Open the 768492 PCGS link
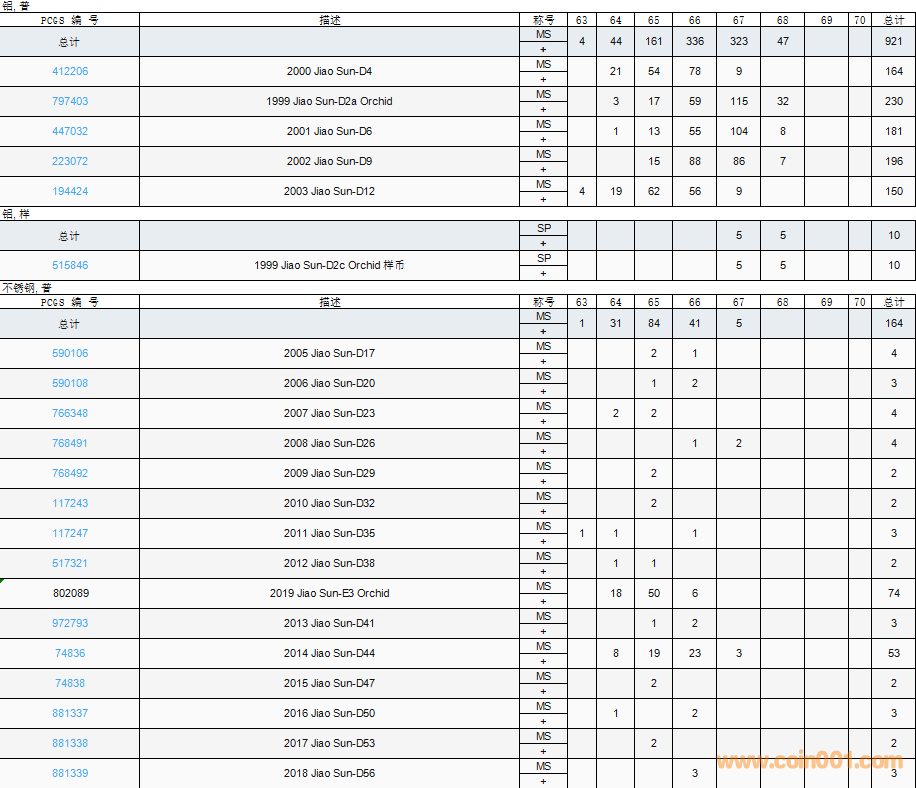The height and width of the screenshot is (788, 916). pos(70,474)
